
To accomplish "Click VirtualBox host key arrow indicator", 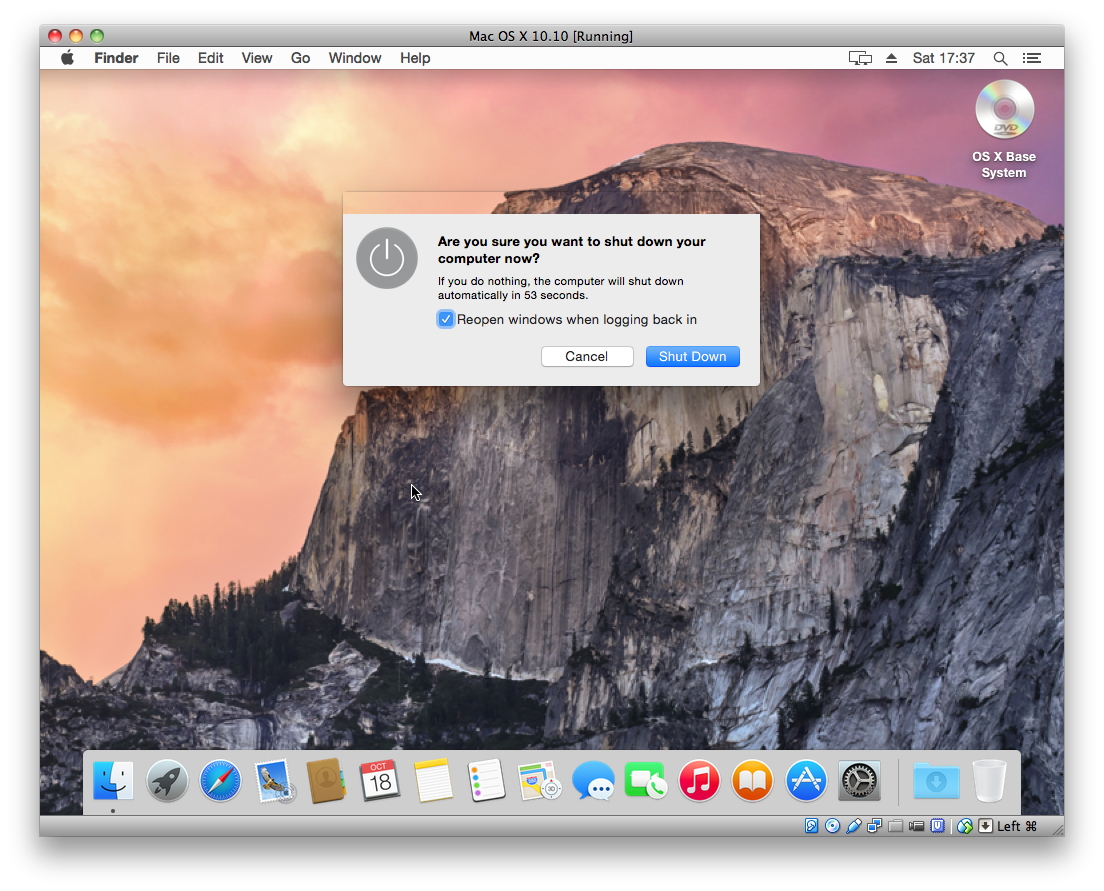I will coord(986,825).
